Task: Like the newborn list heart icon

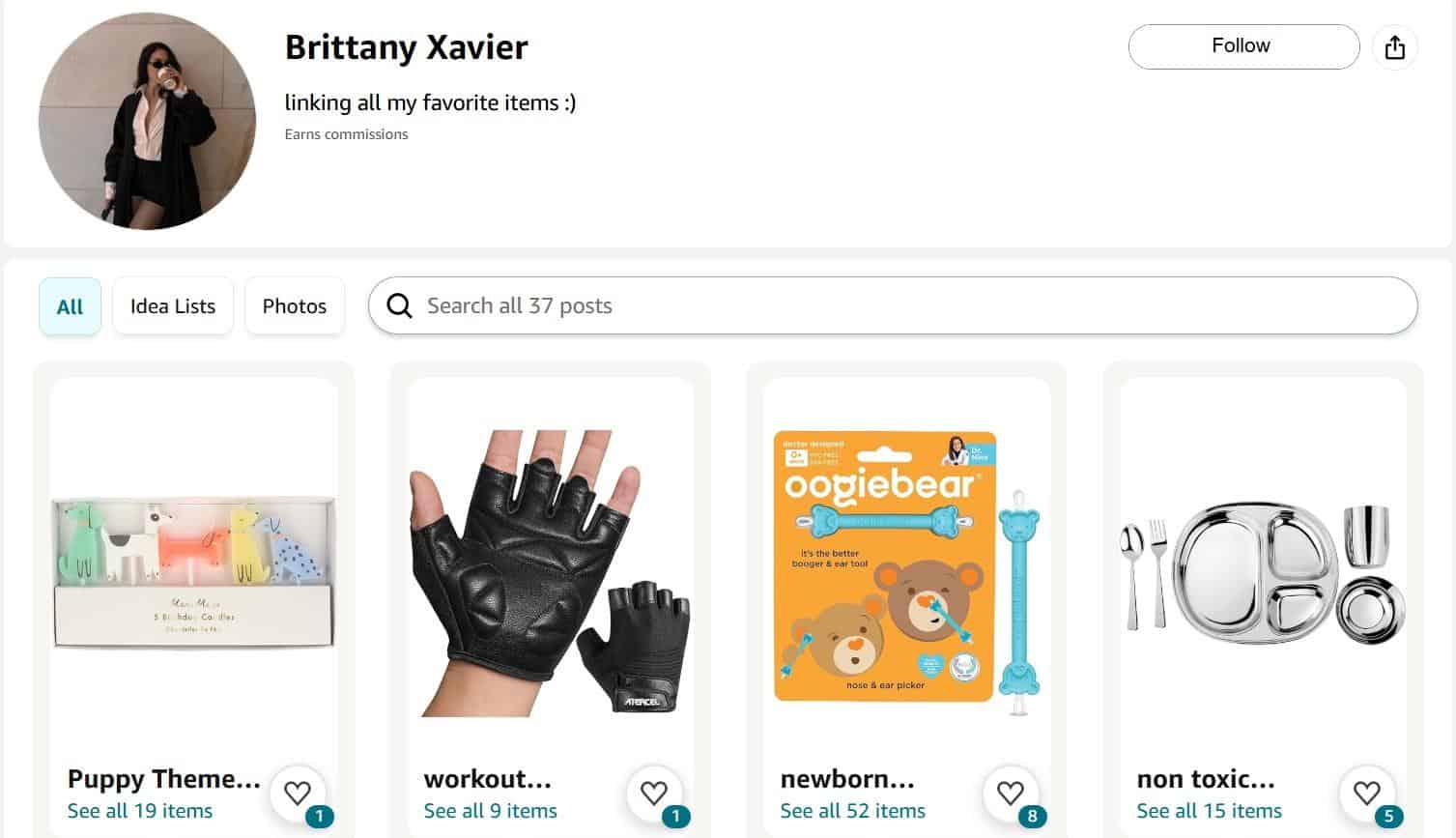Action: 1011,794
